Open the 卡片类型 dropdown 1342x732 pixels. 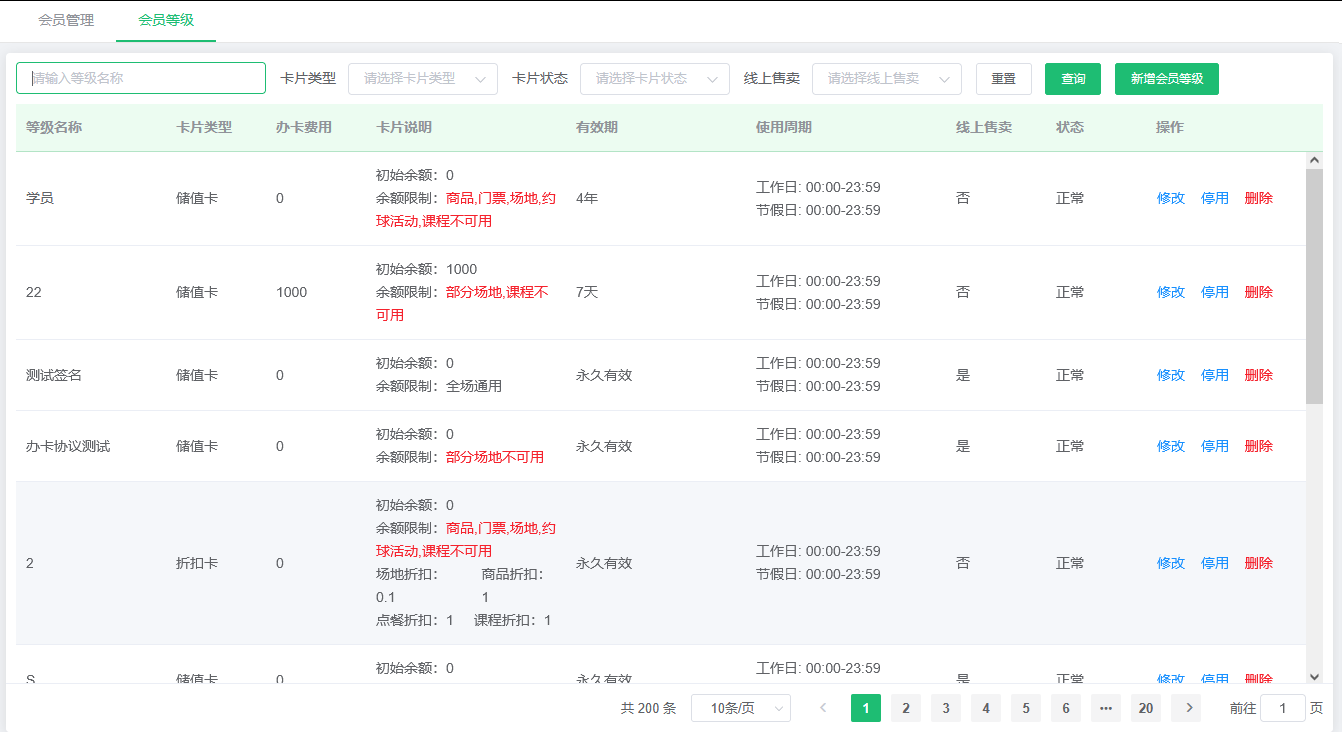click(423, 79)
